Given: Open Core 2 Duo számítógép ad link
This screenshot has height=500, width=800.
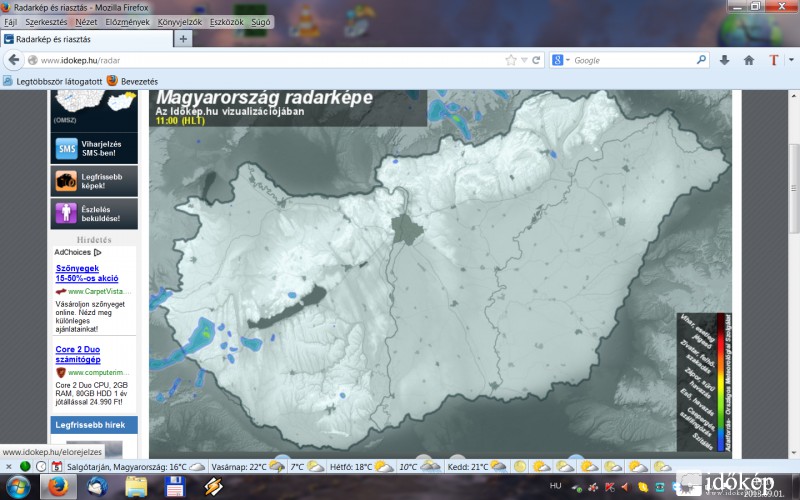Looking at the screenshot, I should [x=78, y=354].
